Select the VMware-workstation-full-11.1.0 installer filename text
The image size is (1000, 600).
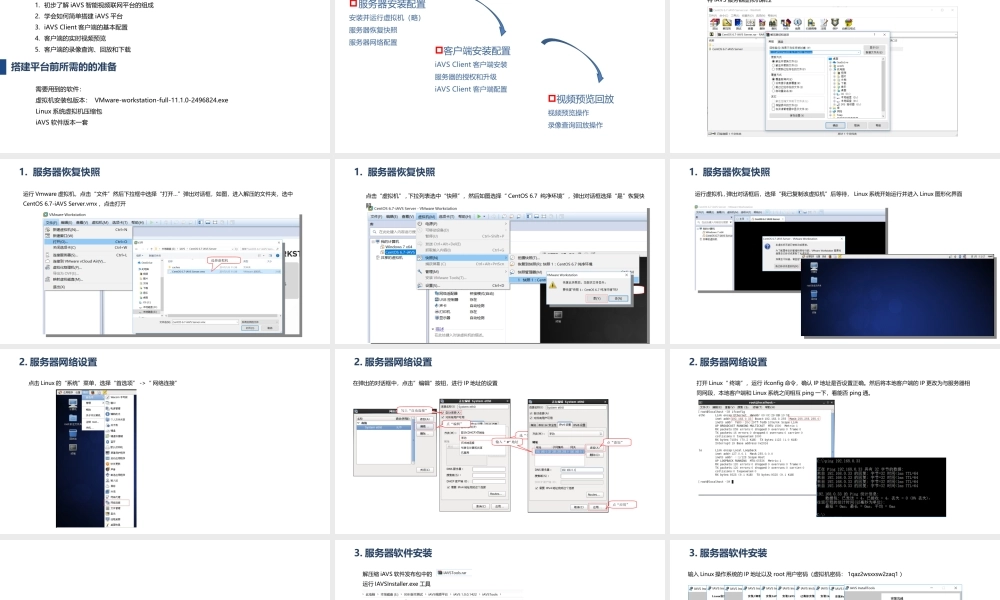tap(162, 100)
